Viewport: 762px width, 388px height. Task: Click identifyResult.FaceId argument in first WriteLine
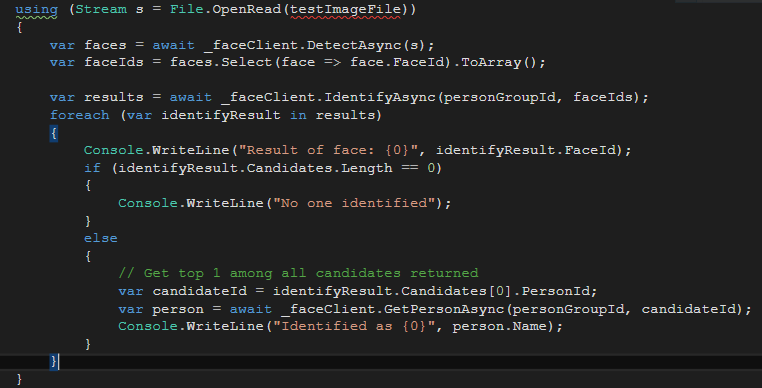coord(526,150)
